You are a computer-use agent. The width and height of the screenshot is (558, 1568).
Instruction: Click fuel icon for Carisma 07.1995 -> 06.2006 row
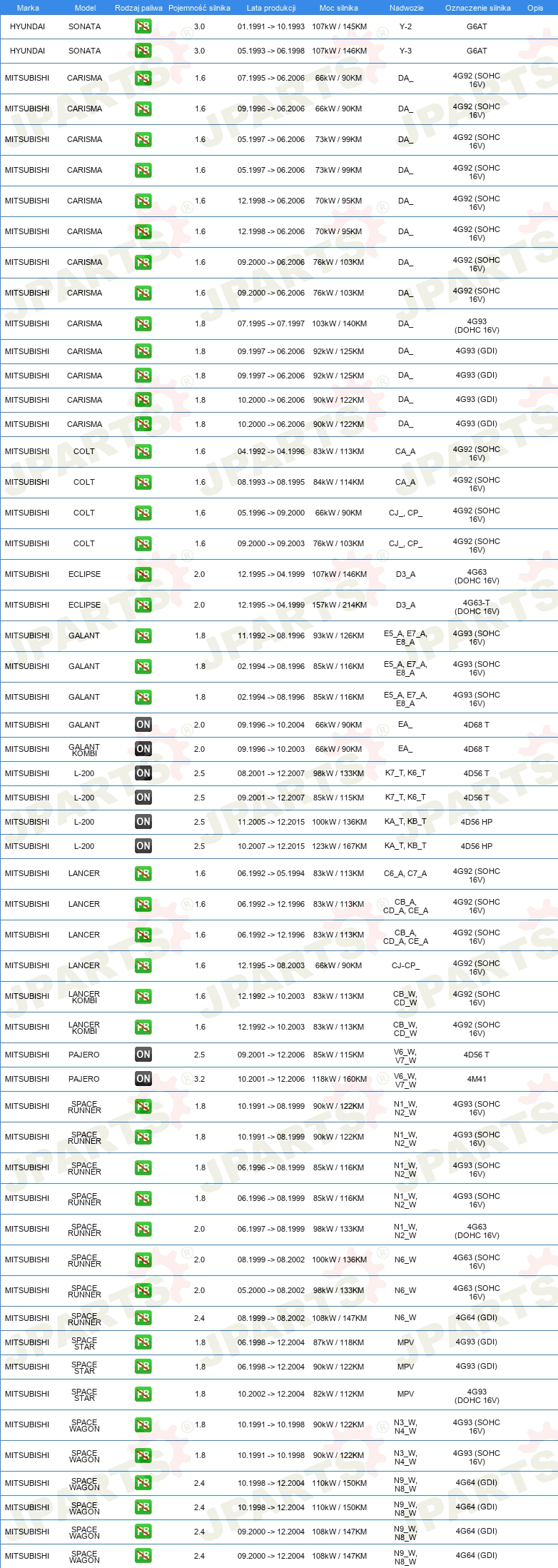tap(143, 79)
